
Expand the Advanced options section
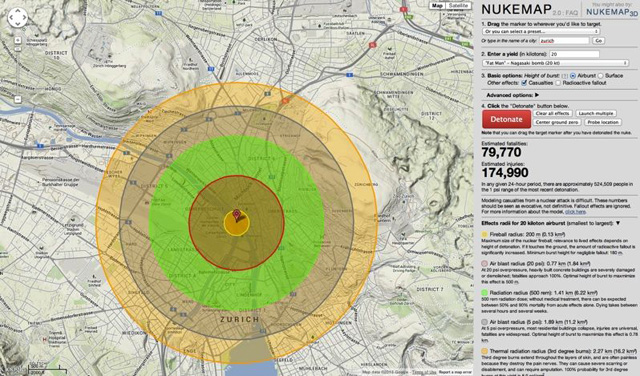tap(513, 95)
